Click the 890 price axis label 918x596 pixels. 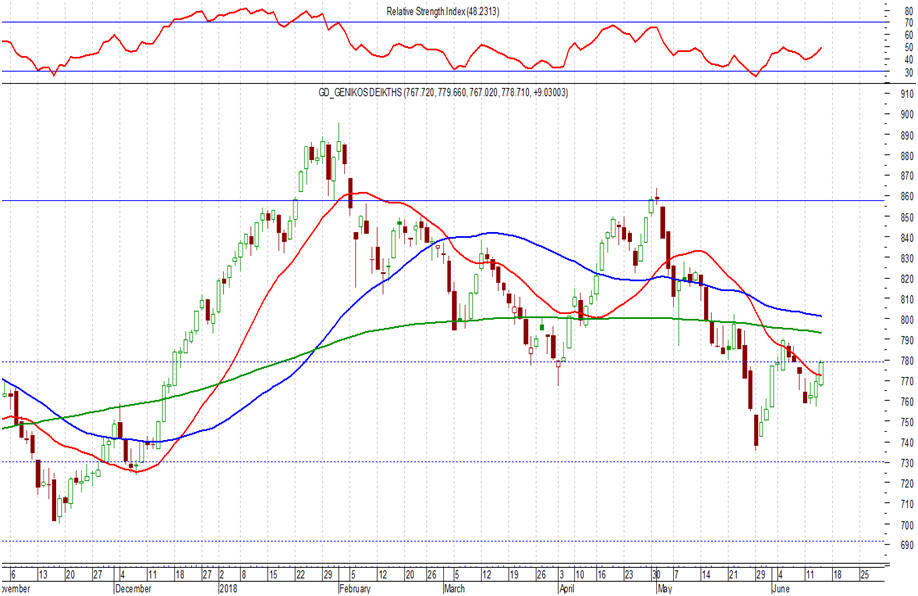[907, 135]
